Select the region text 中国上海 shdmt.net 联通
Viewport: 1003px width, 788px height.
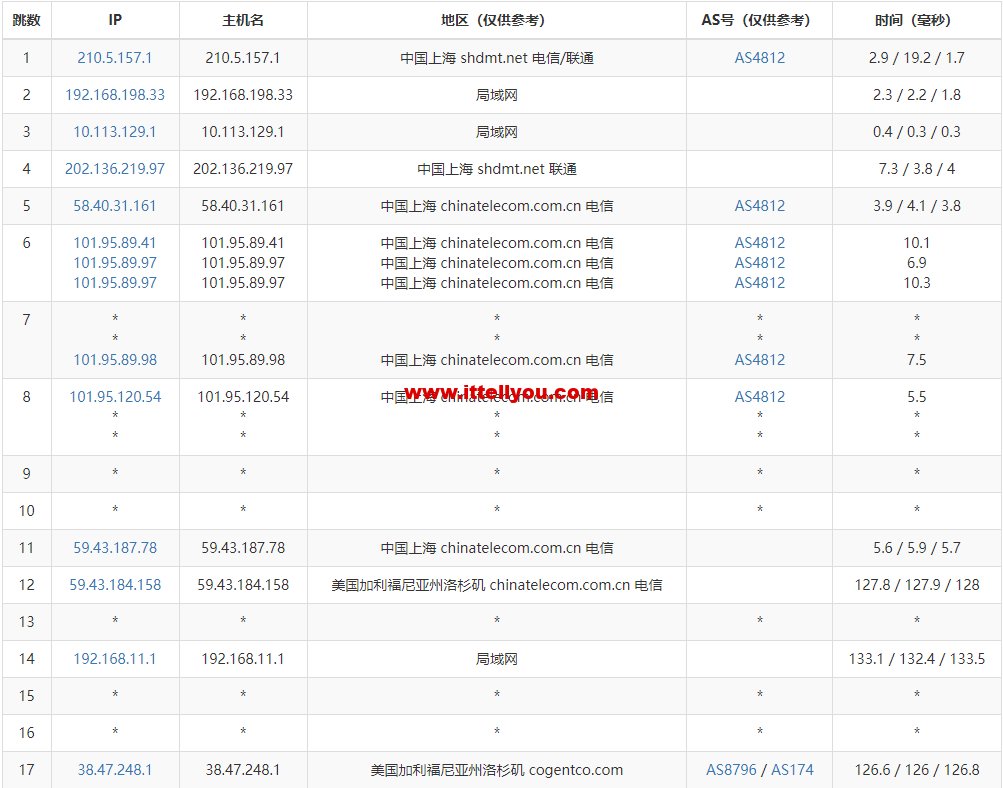click(496, 169)
